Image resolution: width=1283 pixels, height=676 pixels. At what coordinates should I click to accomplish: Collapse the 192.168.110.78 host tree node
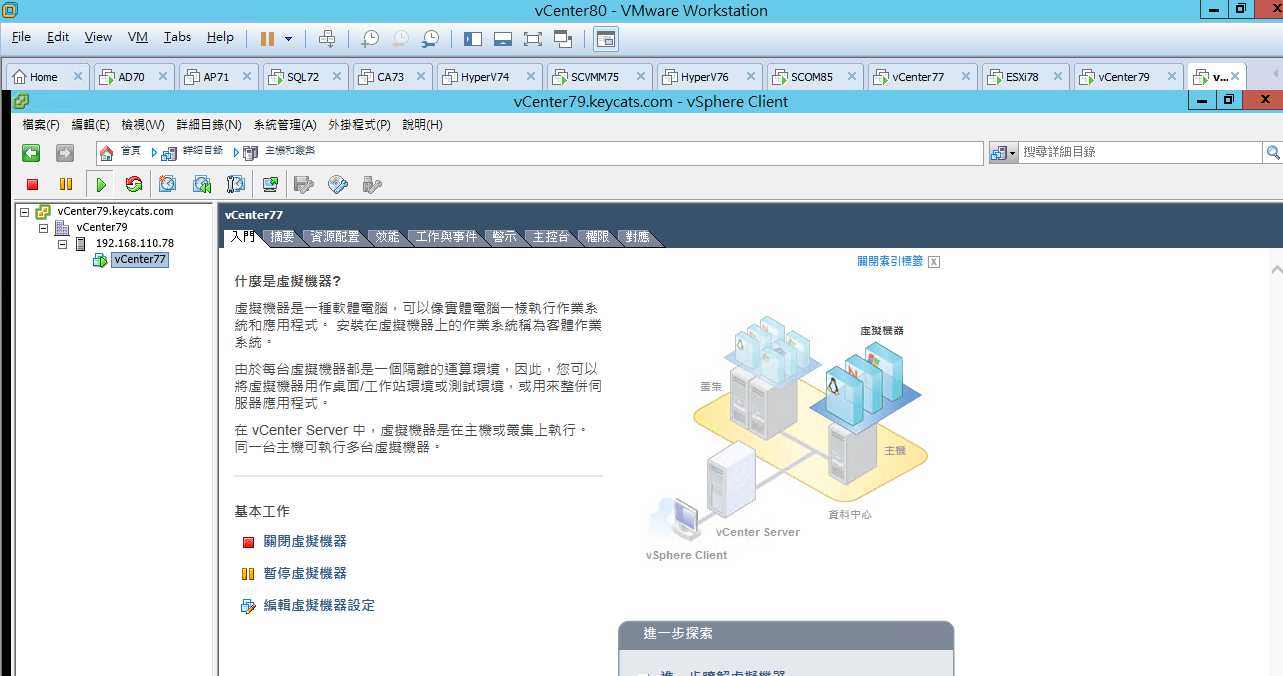click(62, 244)
